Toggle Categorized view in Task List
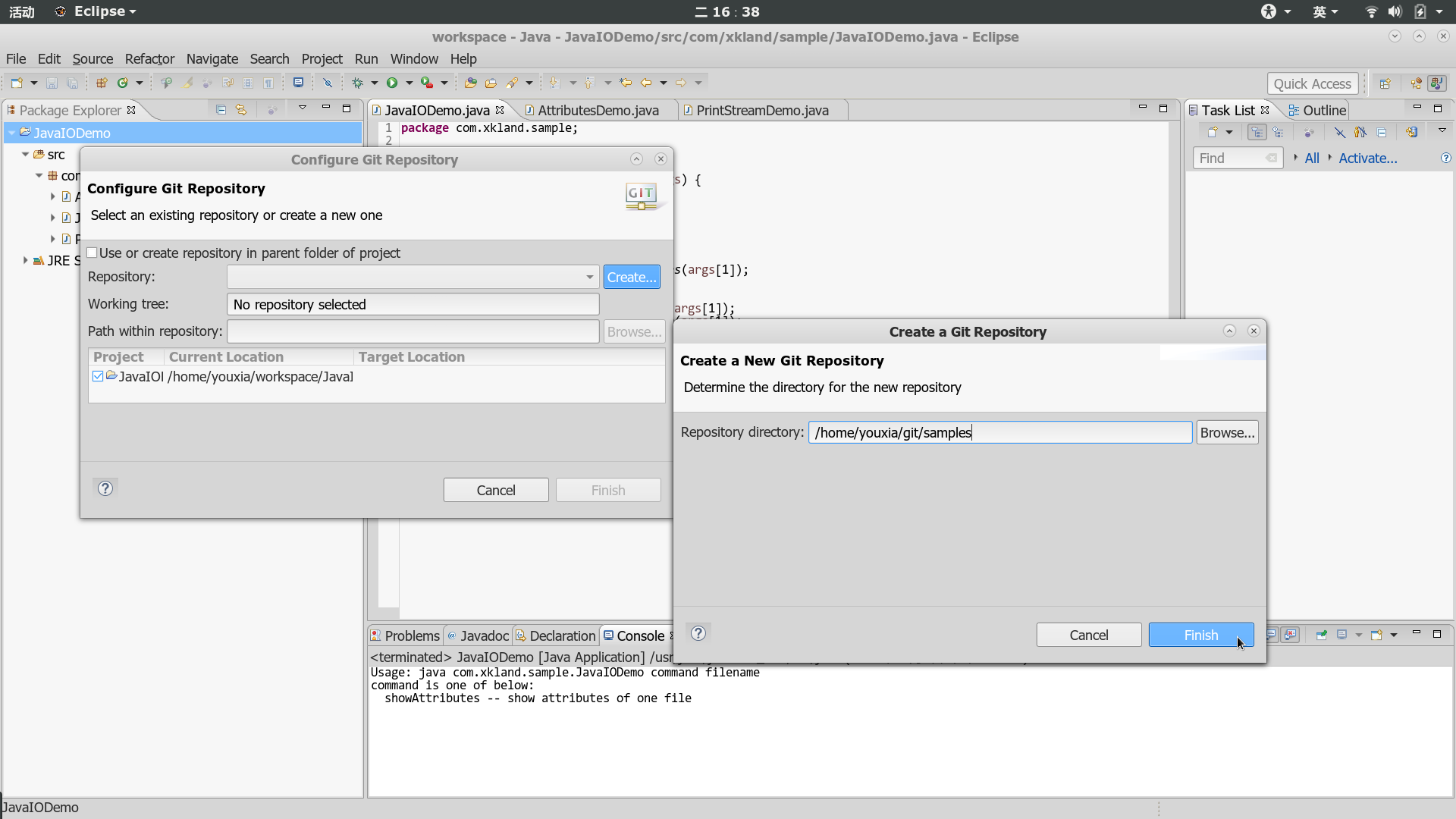 (1257, 132)
